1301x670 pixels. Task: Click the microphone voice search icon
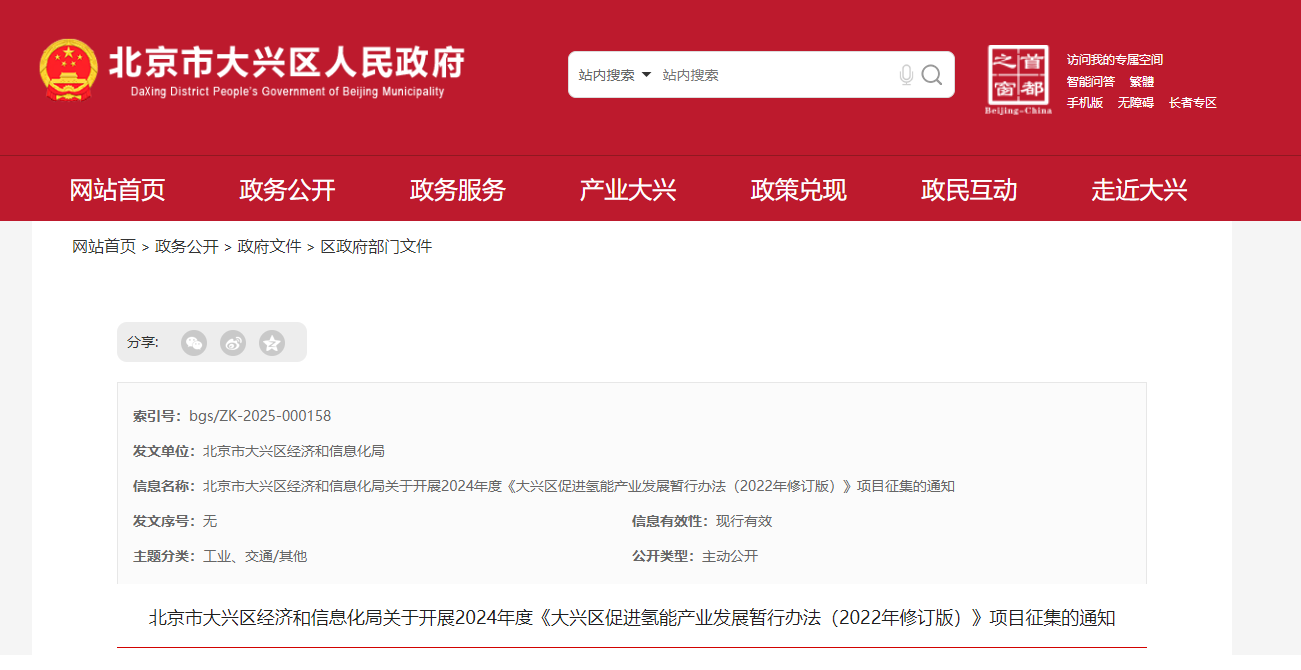click(906, 75)
